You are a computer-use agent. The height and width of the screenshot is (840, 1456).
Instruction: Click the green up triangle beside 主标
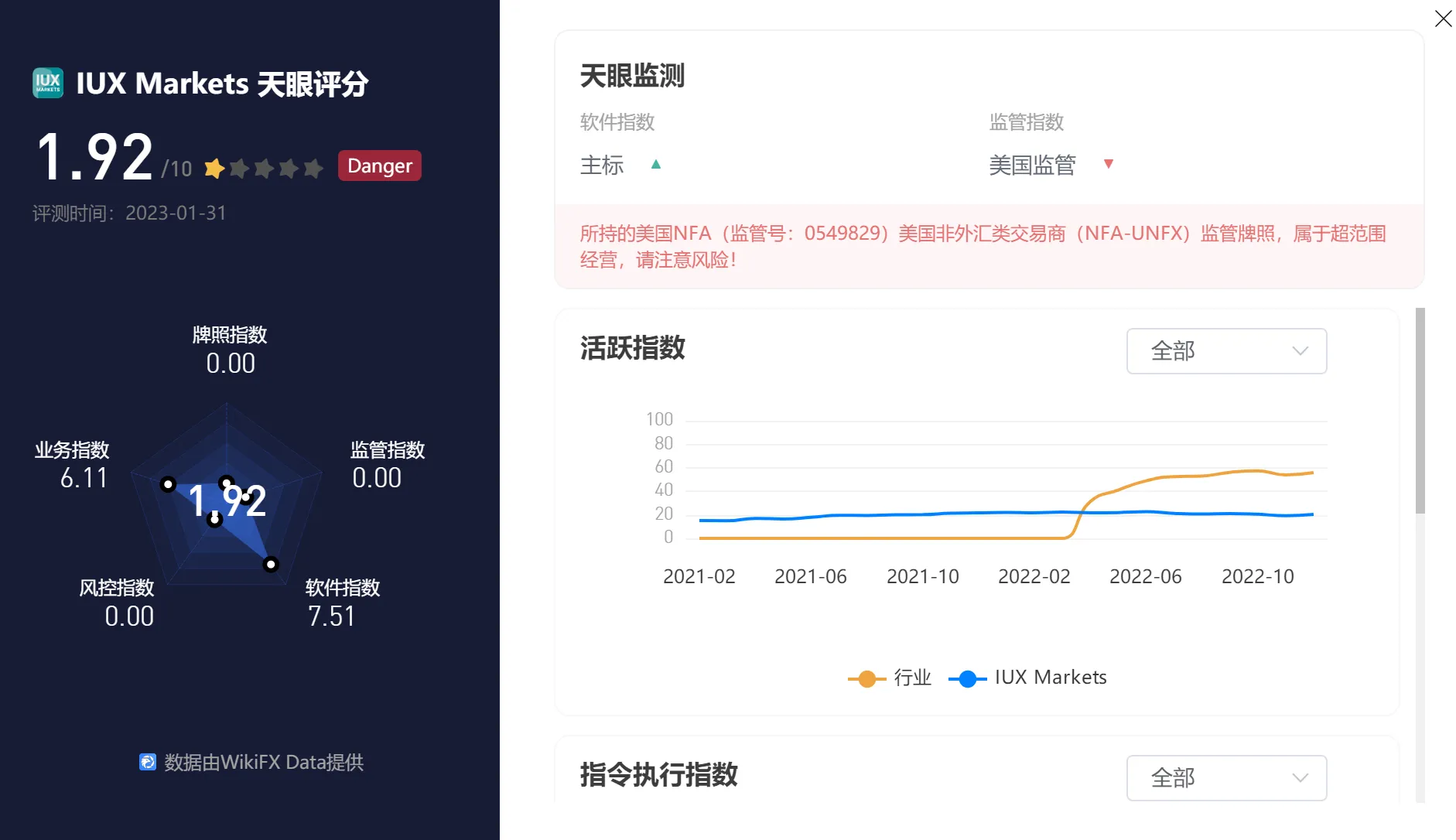(656, 164)
